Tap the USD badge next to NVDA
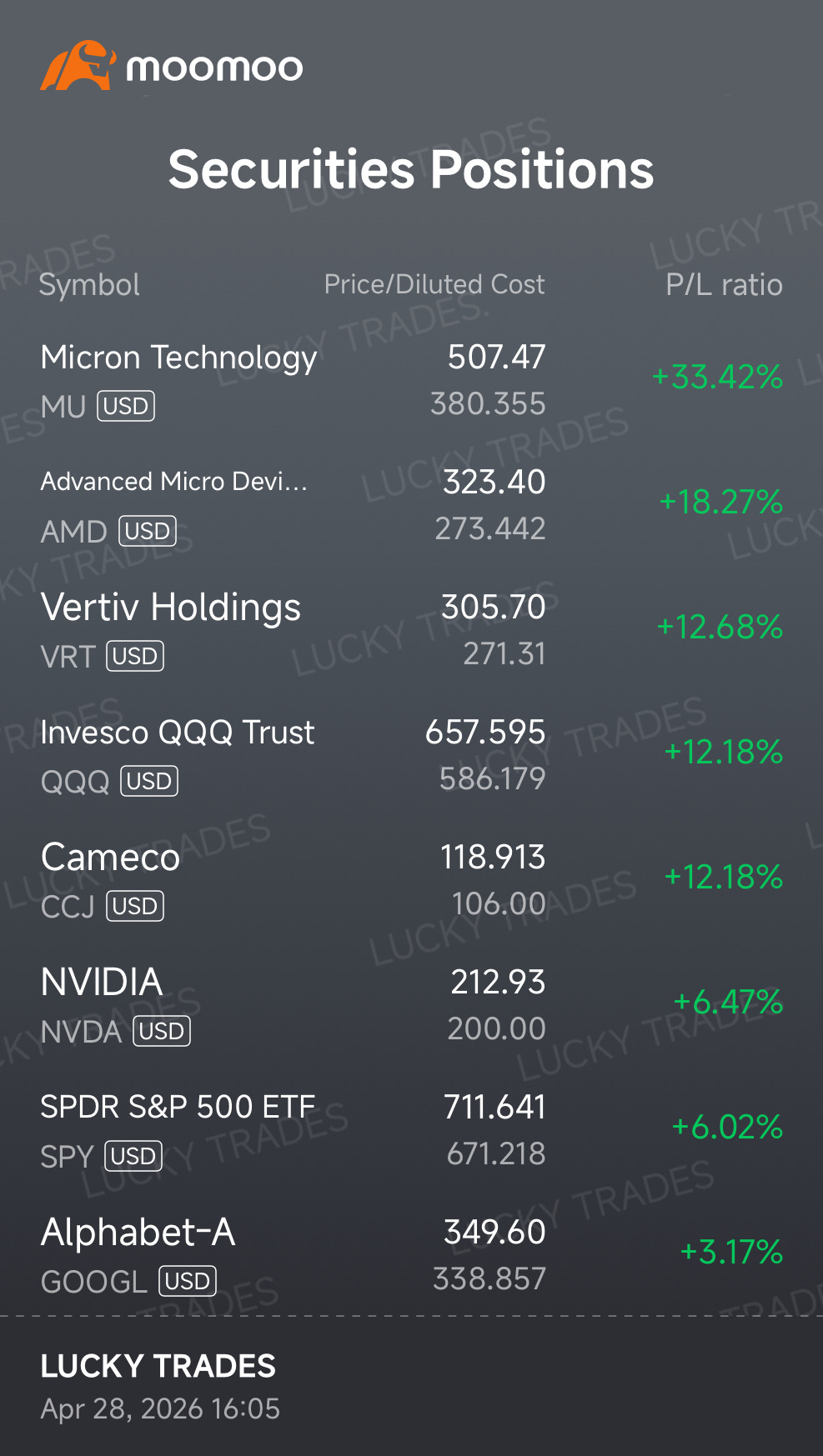Viewport: 823px width, 1456px height. (162, 1031)
